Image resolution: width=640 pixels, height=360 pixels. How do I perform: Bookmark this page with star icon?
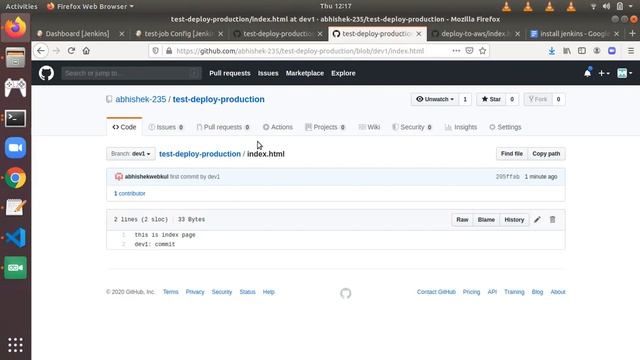pos(482,51)
